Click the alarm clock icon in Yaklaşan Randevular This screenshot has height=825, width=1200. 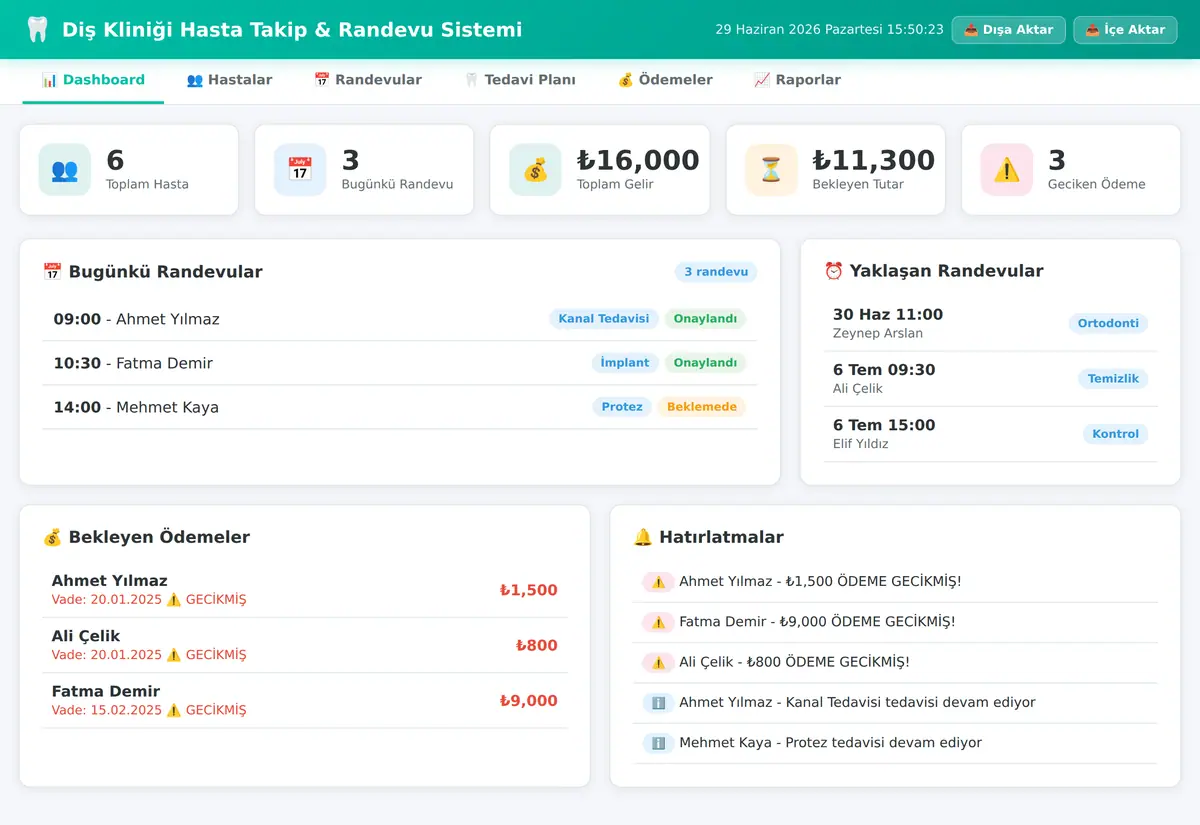(834, 271)
